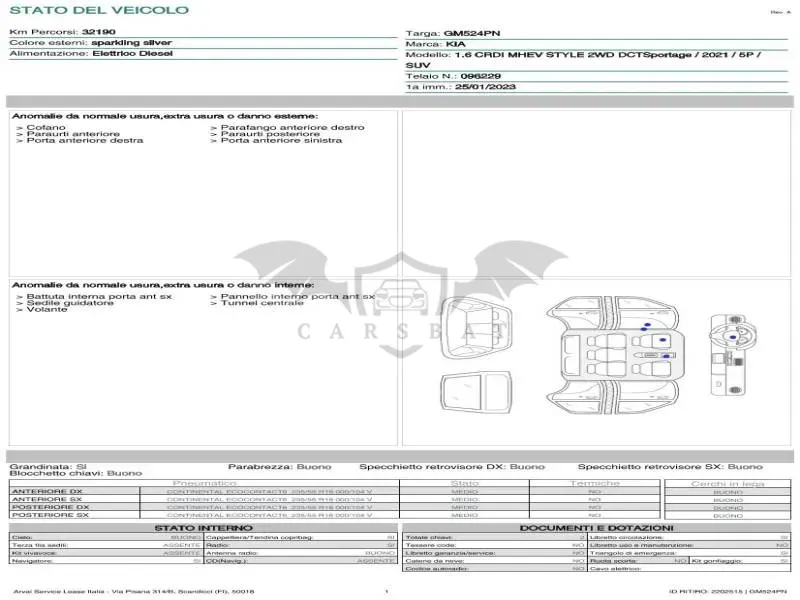Image resolution: width=800 pixels, height=600 pixels.
Task: Click the Targa GM524PN field
Action: pos(453,33)
